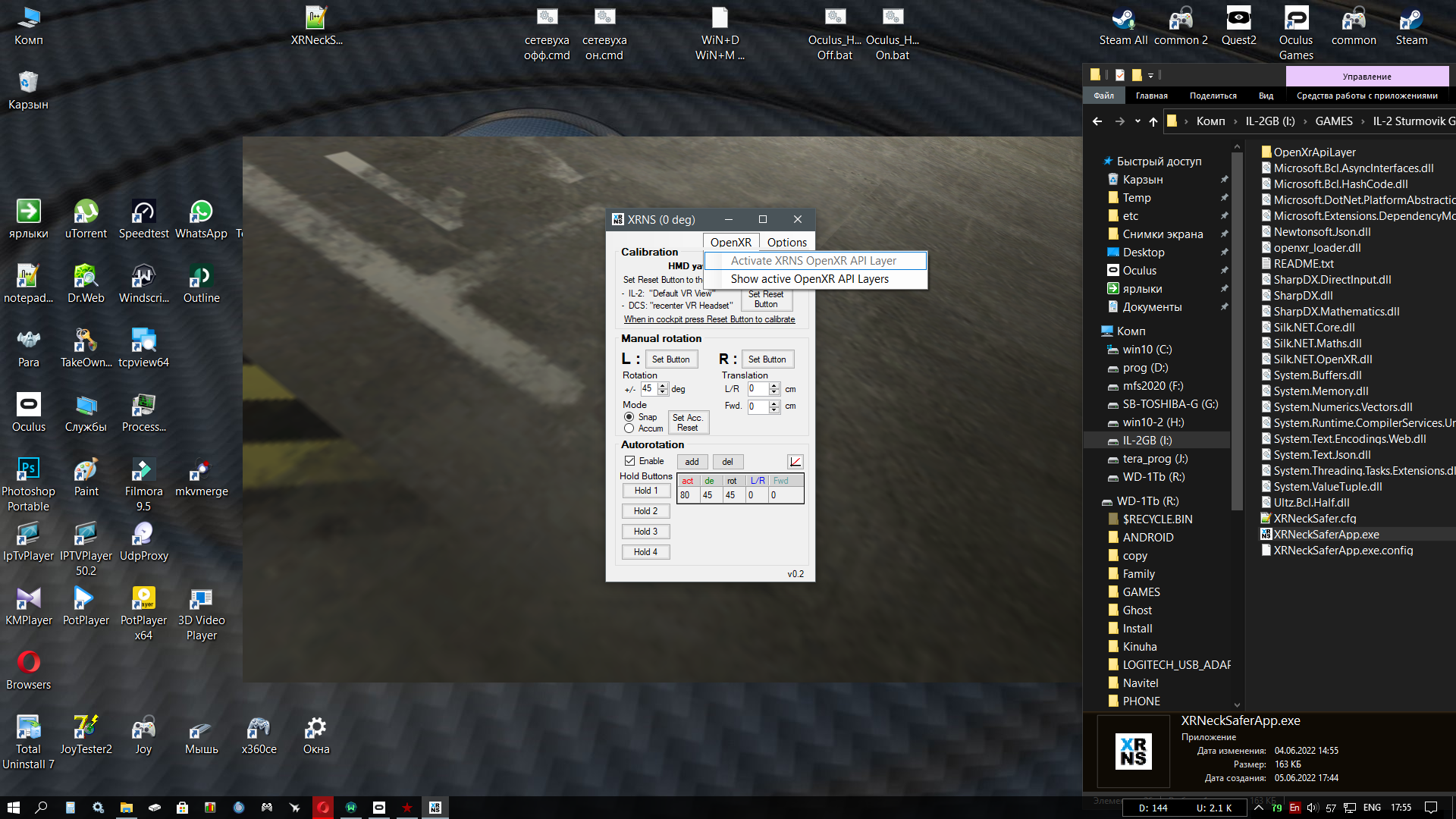The image size is (1456, 819).
Task: Open uTorrent desktop shortcut
Action: [x=86, y=218]
